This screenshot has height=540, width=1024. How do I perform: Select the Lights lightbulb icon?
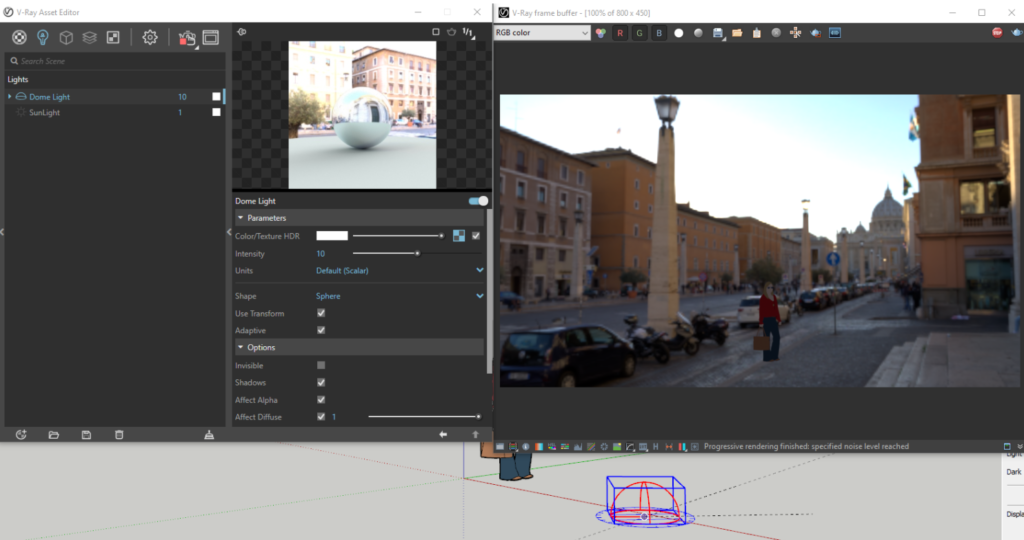[x=42, y=37]
